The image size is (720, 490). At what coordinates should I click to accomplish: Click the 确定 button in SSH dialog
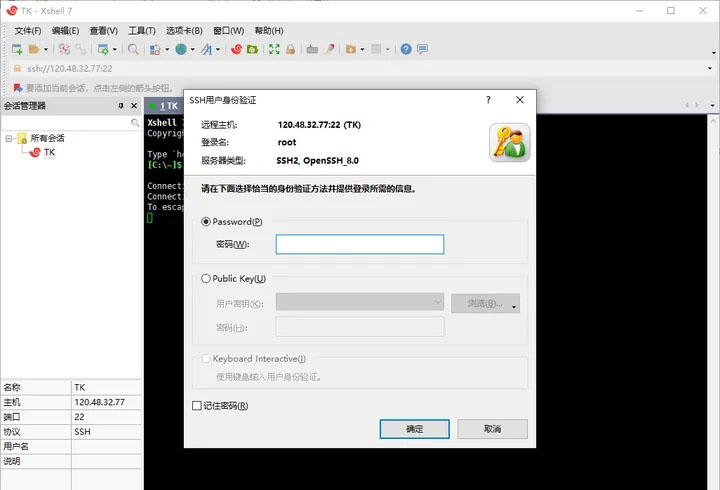(414, 429)
